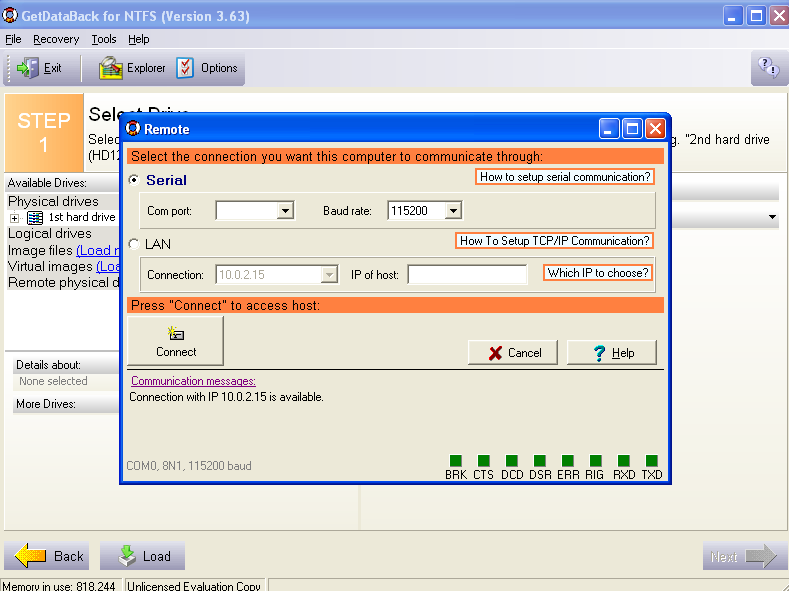789x591 pixels.
Task: Click the Unlicensed Evaluation Copy status text
Action: tap(194, 586)
